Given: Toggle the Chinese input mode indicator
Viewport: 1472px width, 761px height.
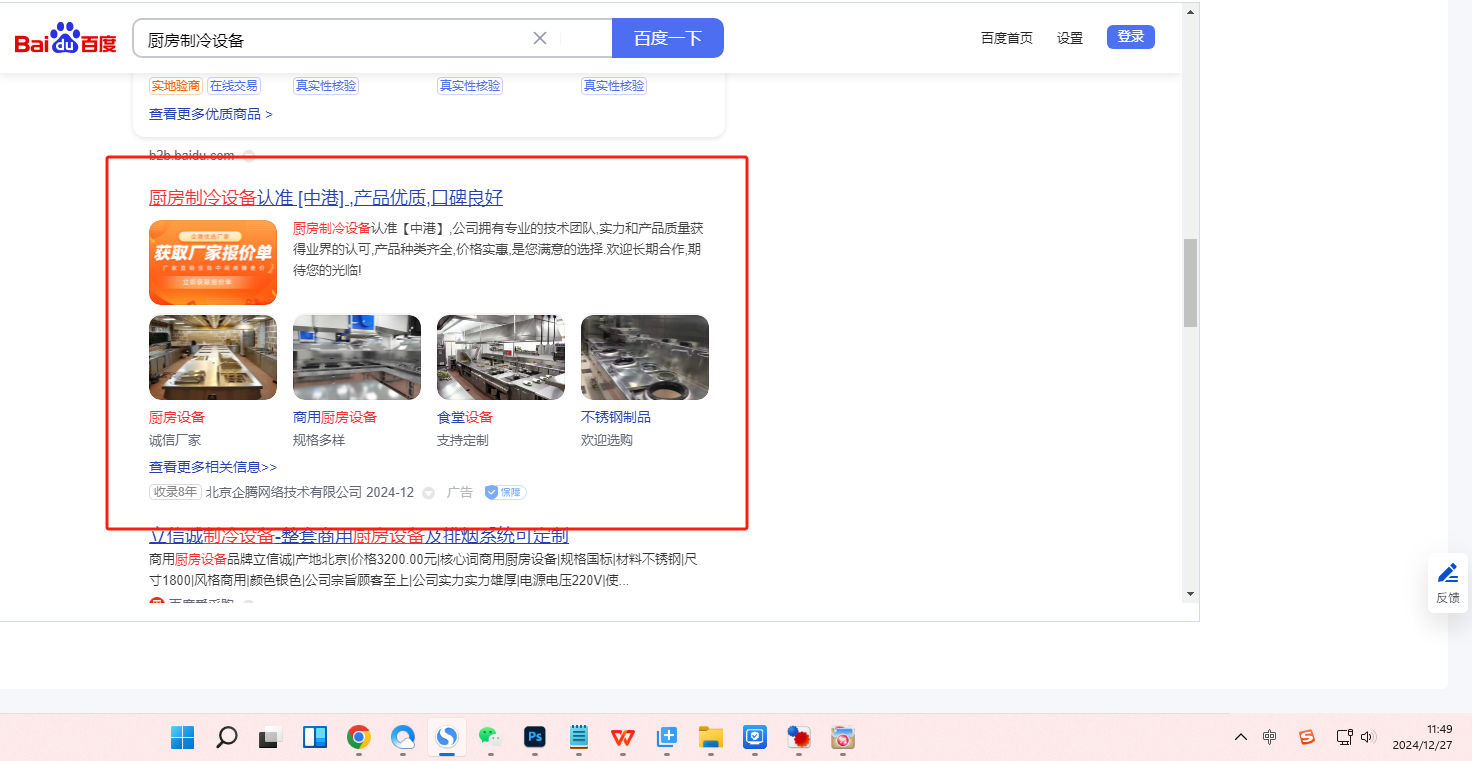Looking at the screenshot, I should tap(1269, 737).
